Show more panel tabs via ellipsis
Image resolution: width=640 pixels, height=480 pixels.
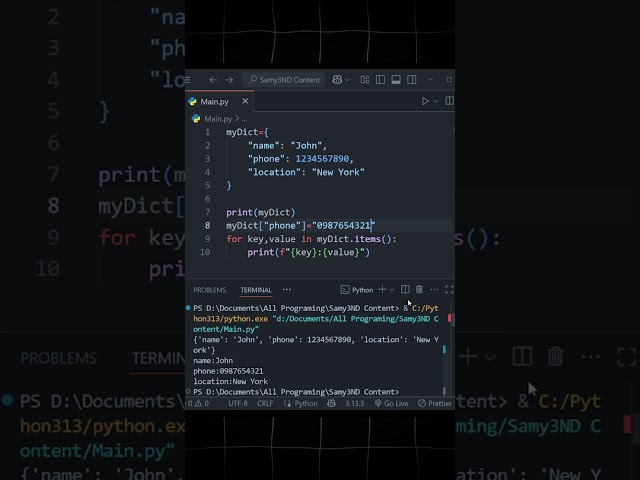[x=287, y=289]
